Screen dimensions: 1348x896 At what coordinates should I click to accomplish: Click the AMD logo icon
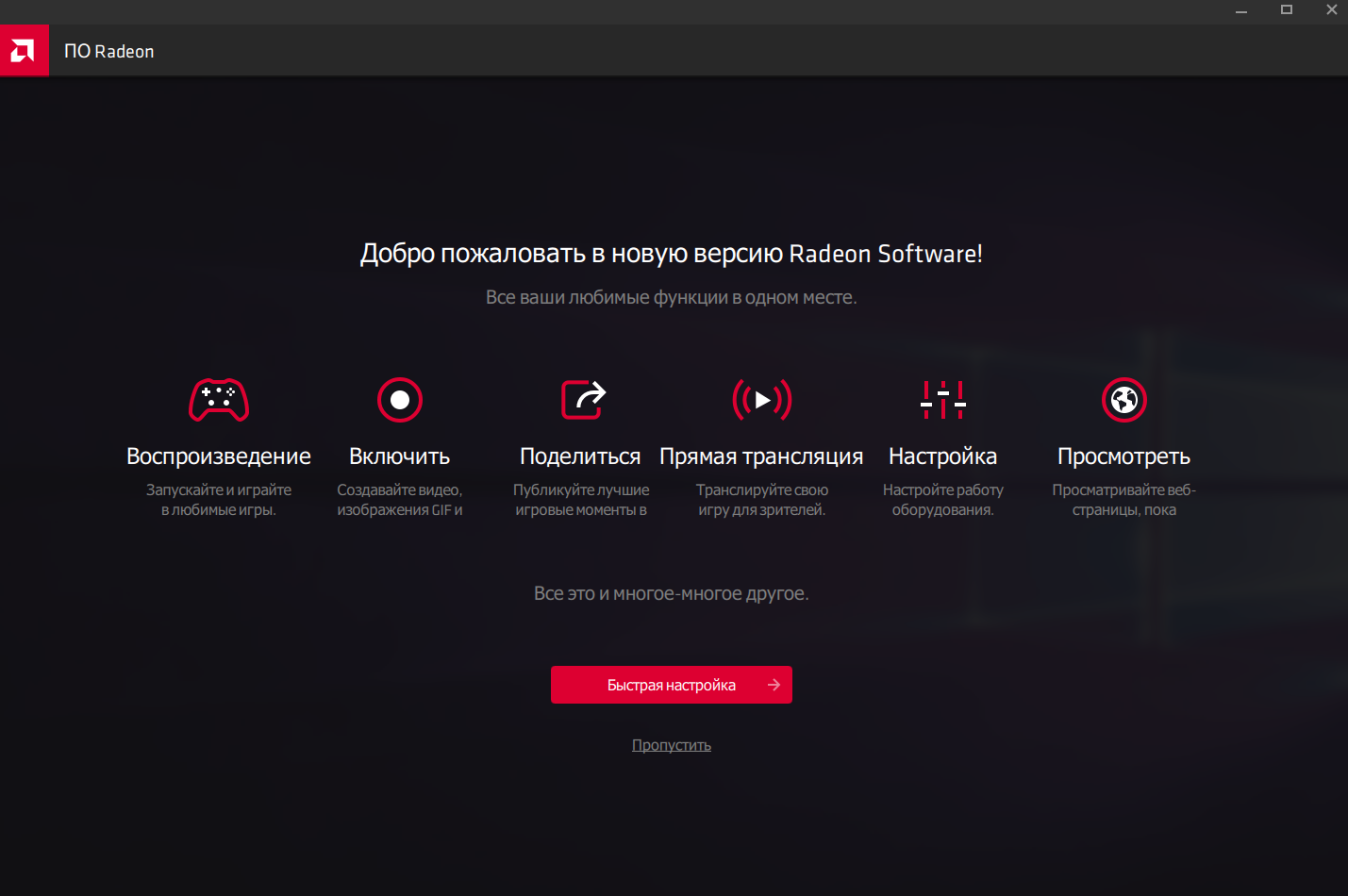[24, 51]
